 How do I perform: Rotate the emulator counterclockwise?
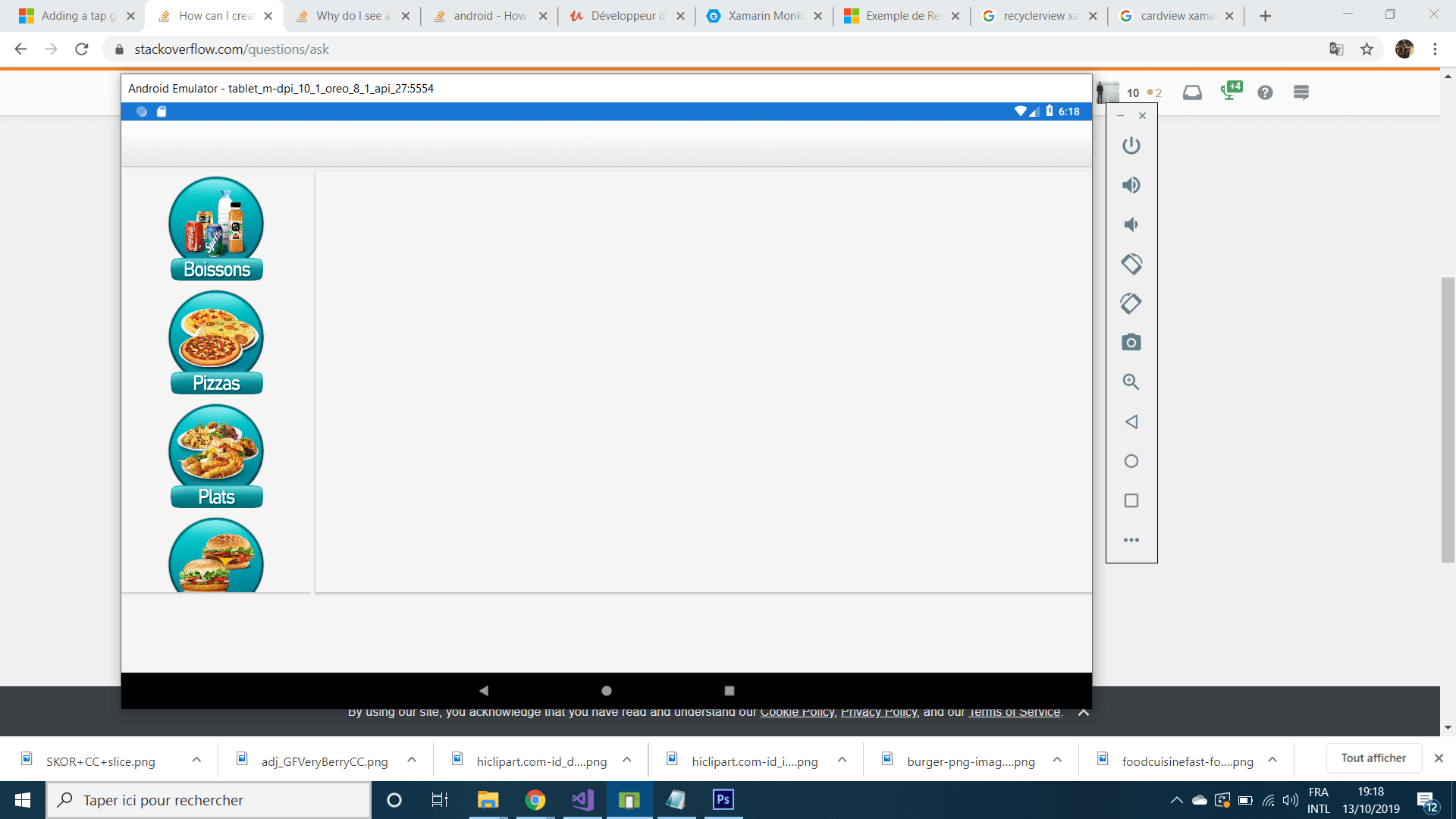pyautogui.click(x=1131, y=263)
